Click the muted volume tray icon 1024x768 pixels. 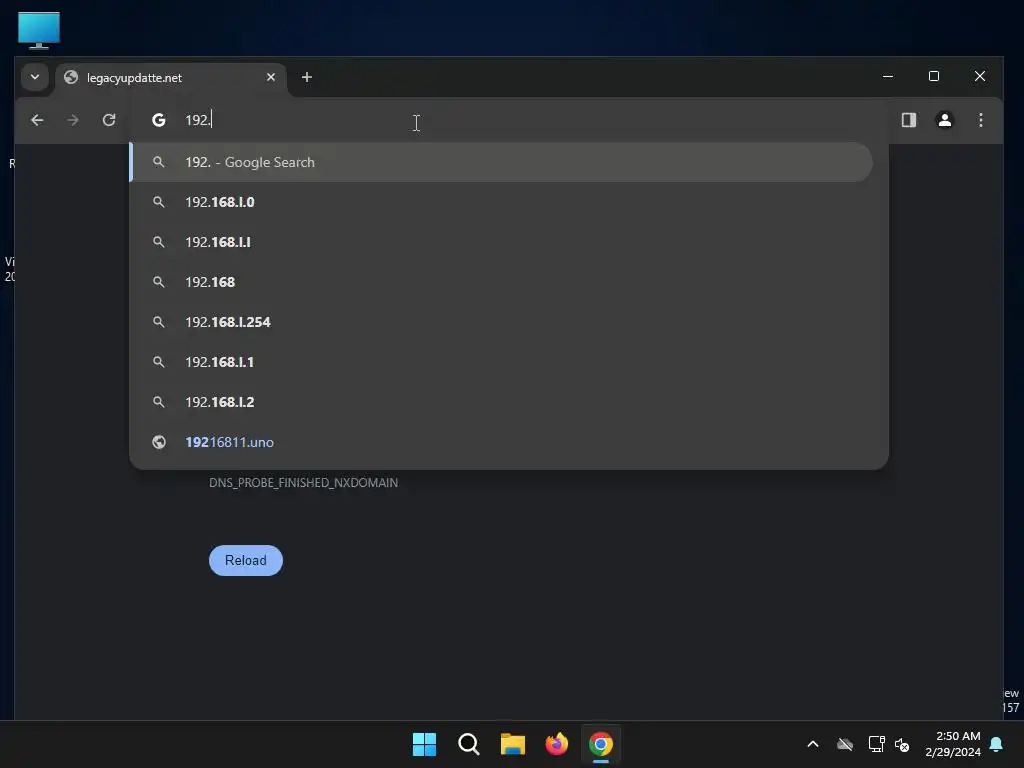(902, 744)
